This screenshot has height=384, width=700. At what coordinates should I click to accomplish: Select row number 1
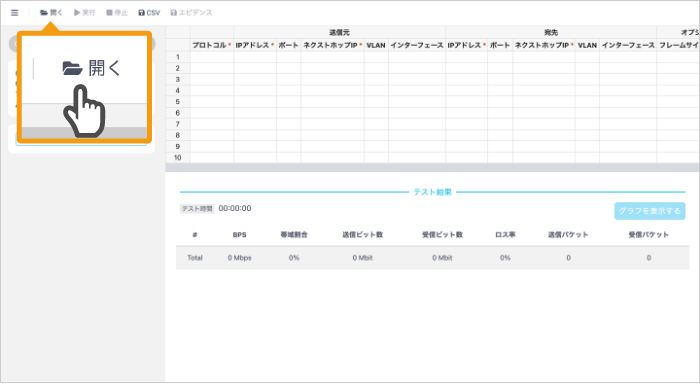click(x=178, y=57)
